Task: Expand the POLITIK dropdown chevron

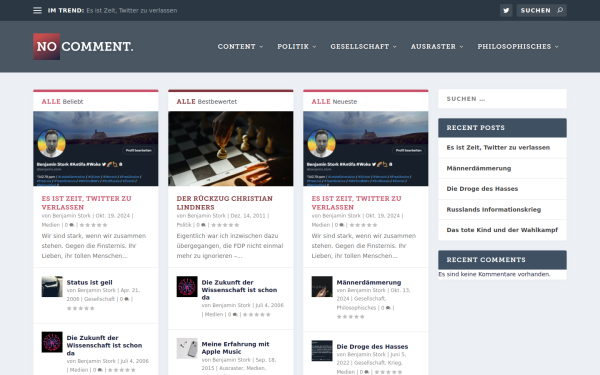Action: [x=315, y=47]
